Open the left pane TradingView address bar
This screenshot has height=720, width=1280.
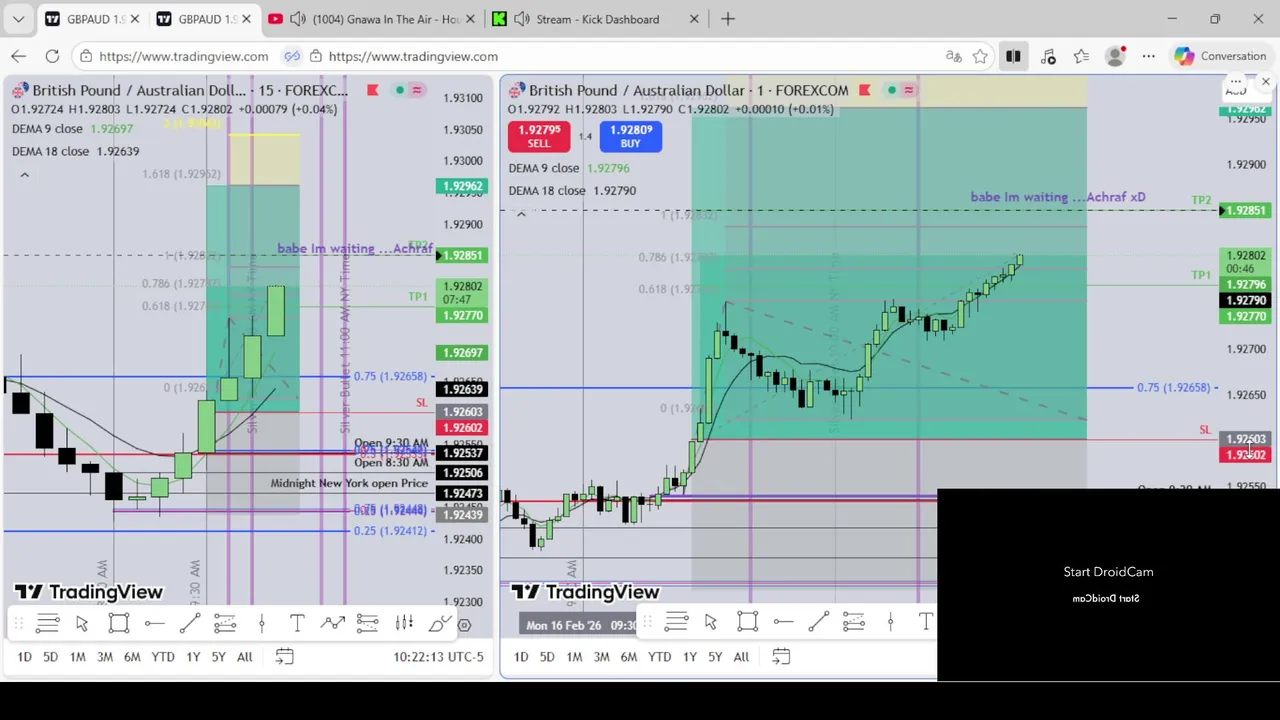point(184,56)
